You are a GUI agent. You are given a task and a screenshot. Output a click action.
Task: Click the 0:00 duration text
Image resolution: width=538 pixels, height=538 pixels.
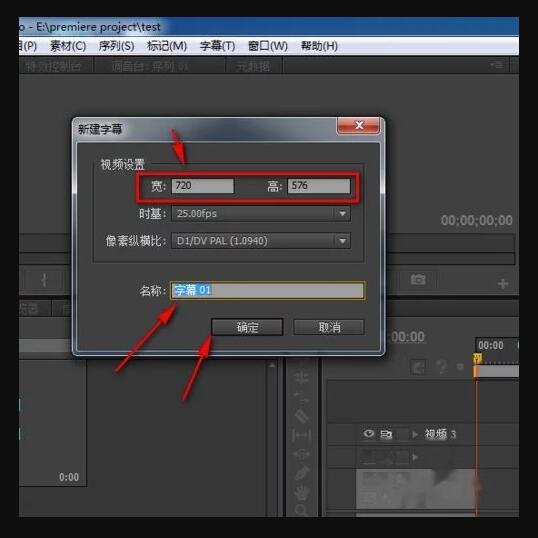pyautogui.click(x=69, y=477)
